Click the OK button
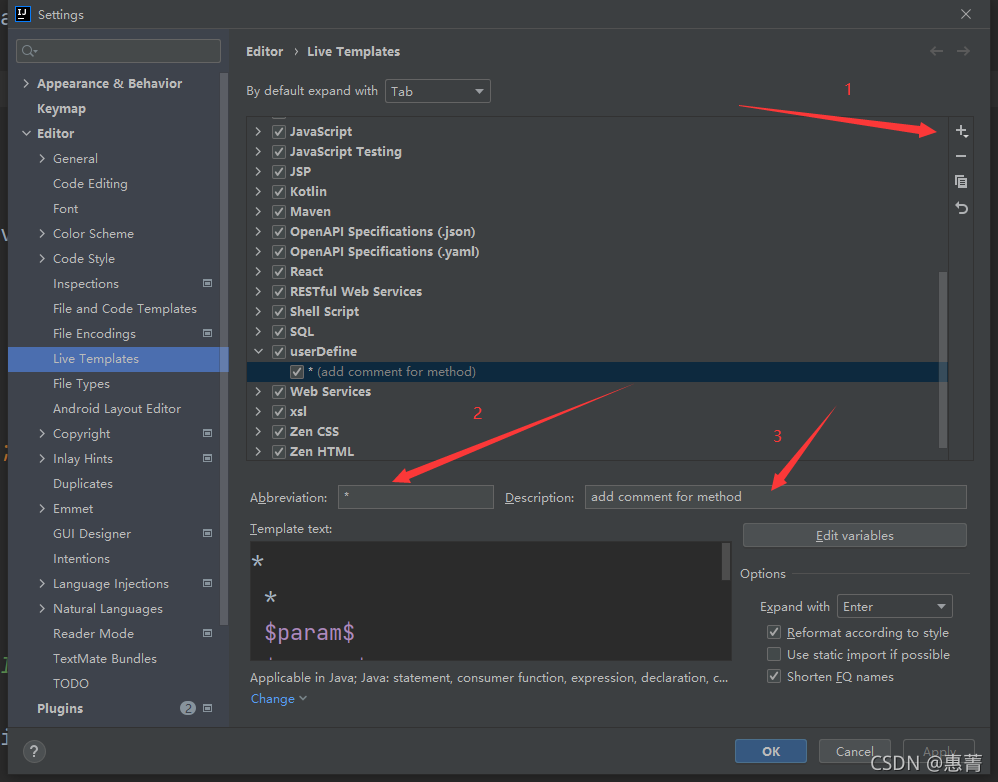998x782 pixels. click(x=771, y=751)
